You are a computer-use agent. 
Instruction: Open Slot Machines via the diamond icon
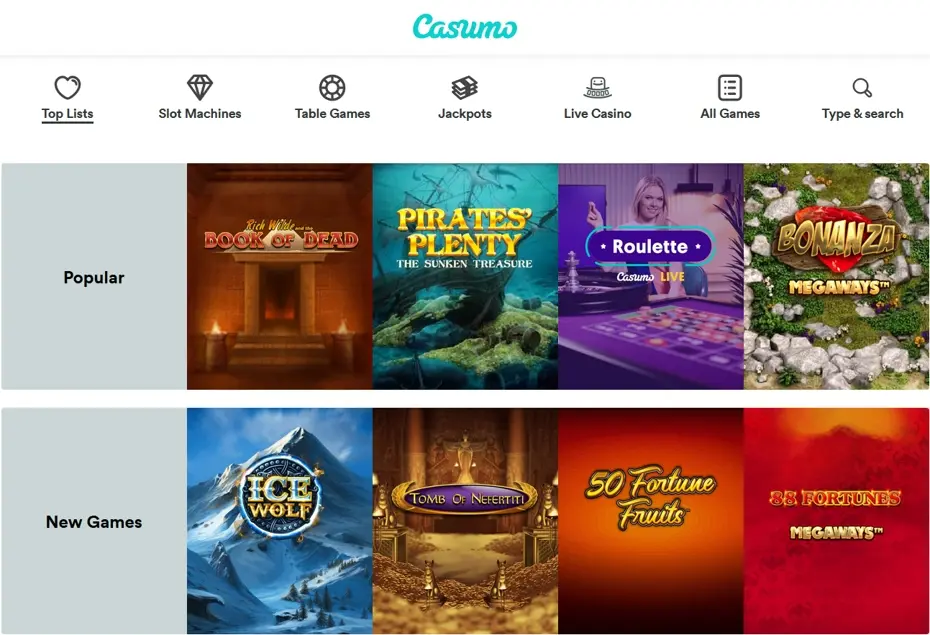click(x=200, y=88)
